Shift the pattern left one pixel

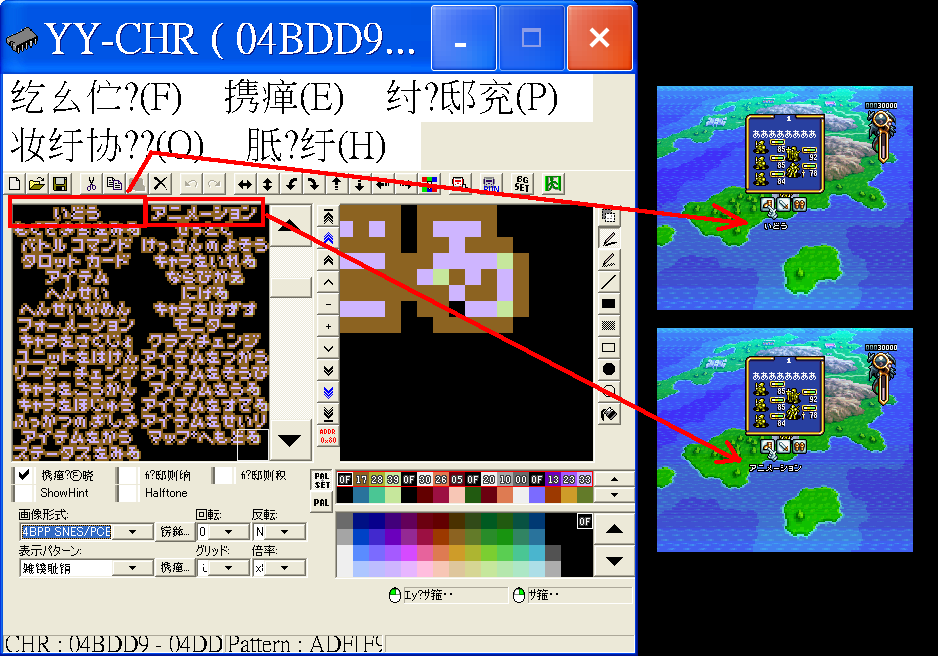tap(383, 184)
